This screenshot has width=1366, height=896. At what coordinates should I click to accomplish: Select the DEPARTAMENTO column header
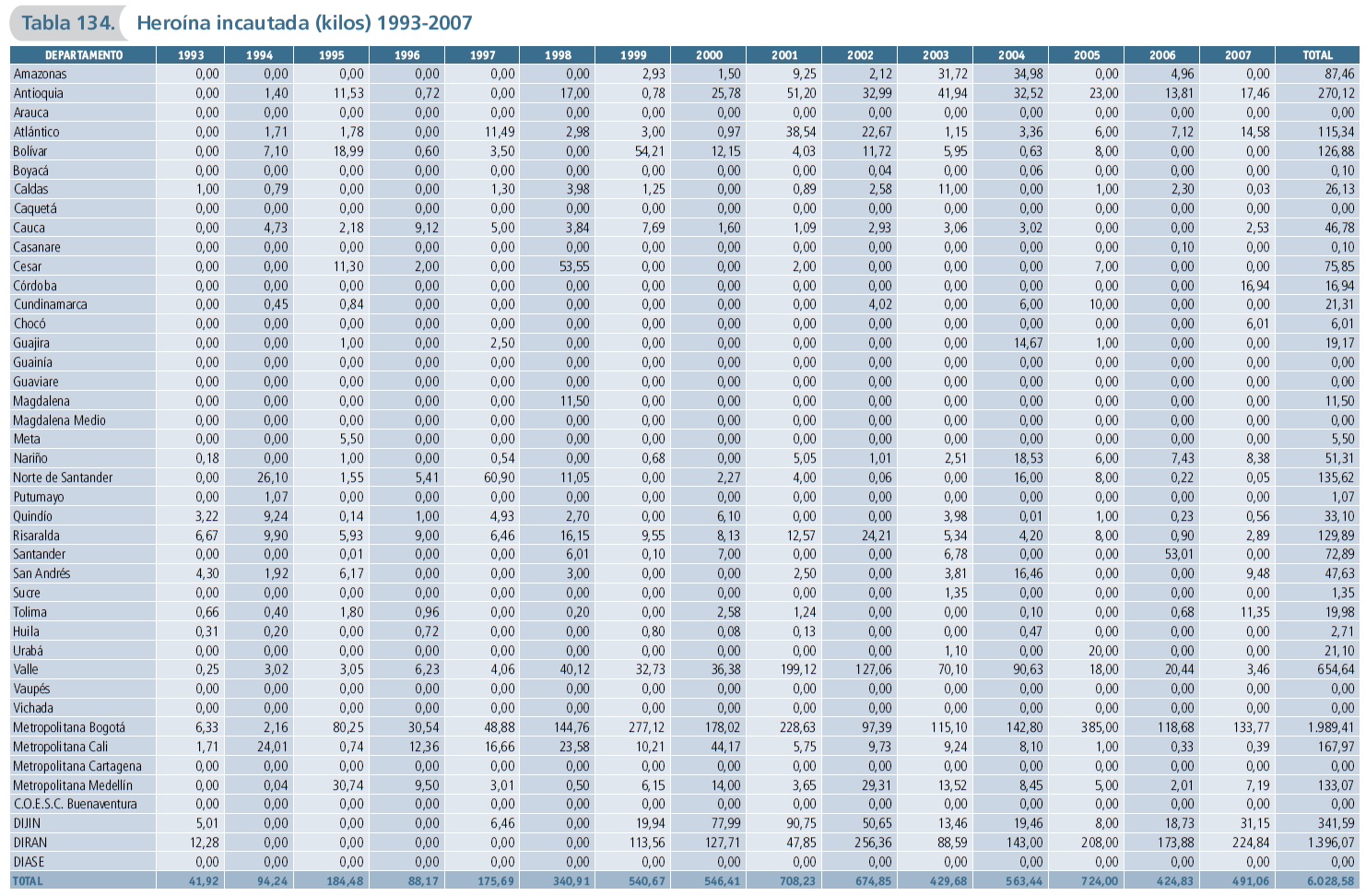[x=83, y=55]
